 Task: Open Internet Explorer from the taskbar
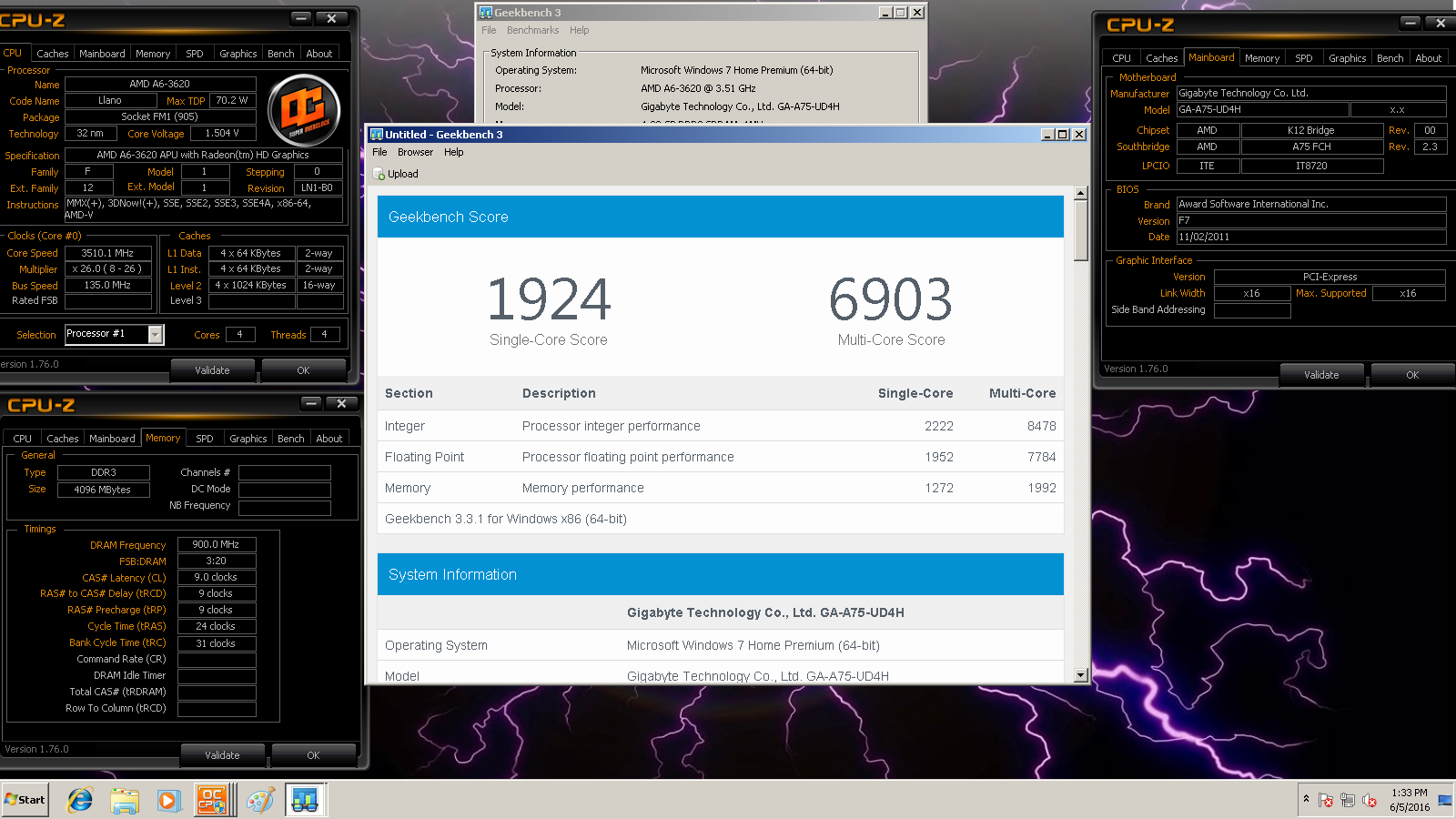(x=80, y=800)
